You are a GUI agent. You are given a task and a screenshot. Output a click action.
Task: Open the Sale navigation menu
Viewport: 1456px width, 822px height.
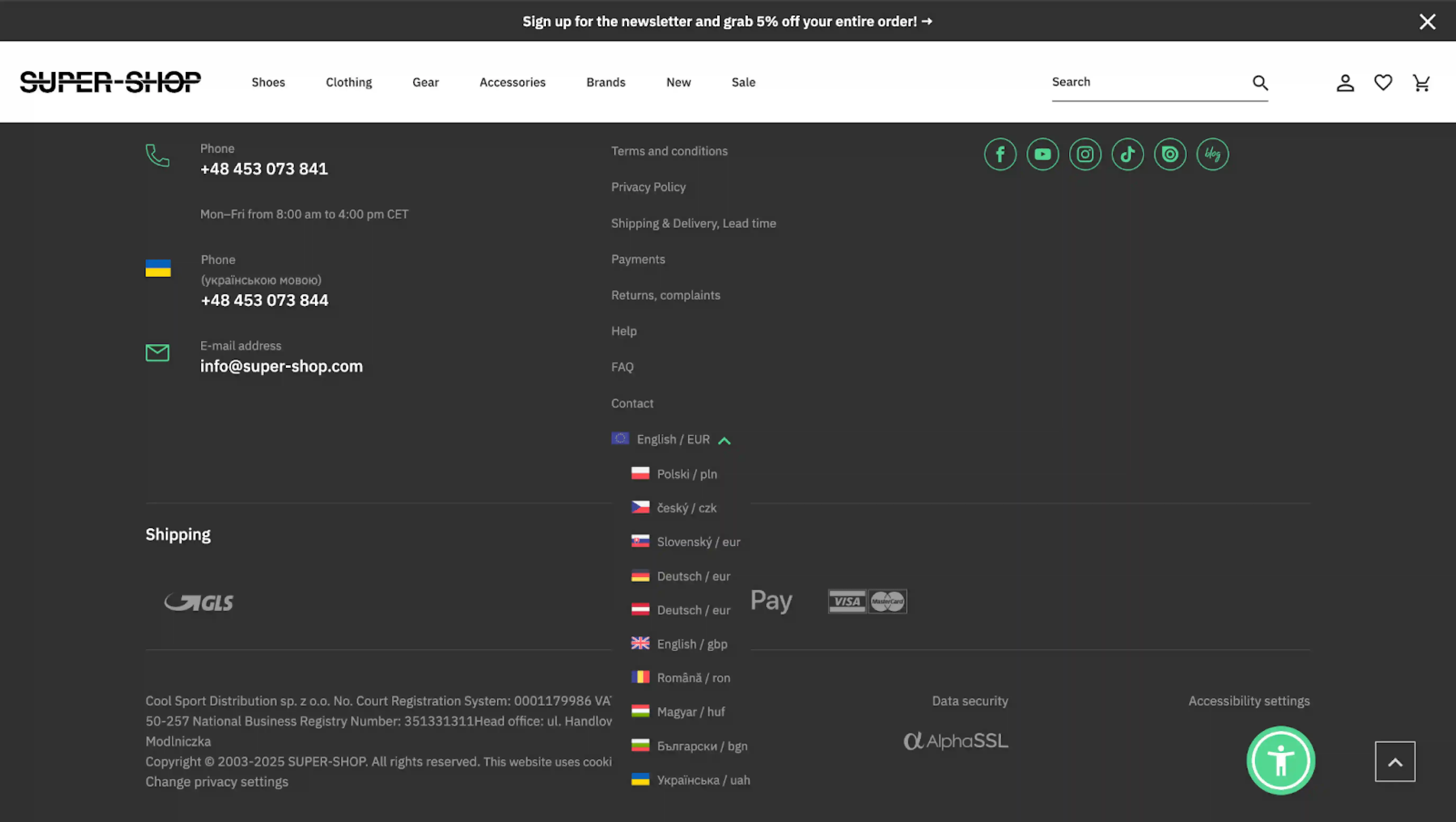(743, 82)
